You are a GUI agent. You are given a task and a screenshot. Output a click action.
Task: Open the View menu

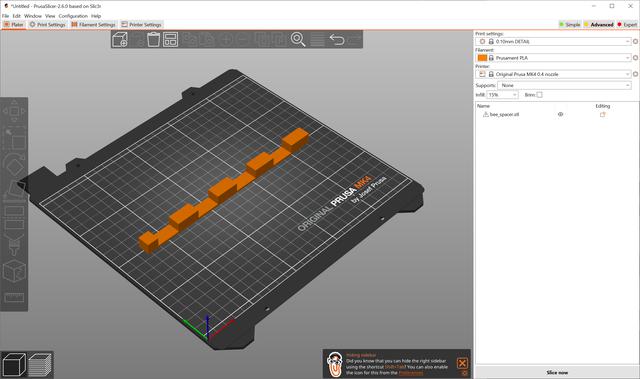(50, 16)
